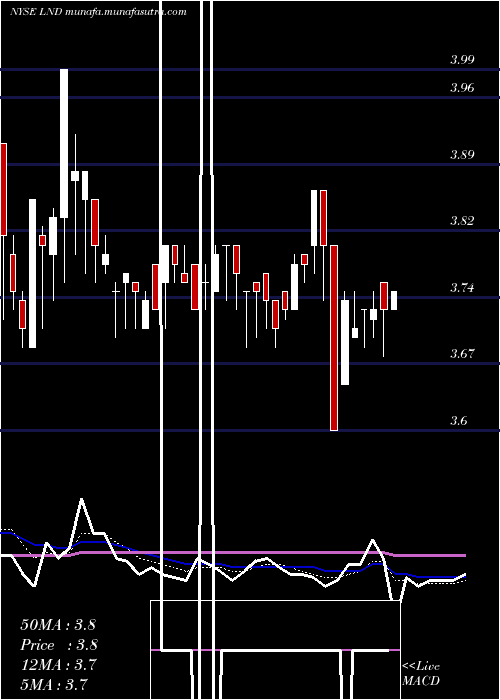The width and height of the screenshot is (500, 700).
Task: Click the 50MA : 3.8 legend entry
Action: pos(58,625)
